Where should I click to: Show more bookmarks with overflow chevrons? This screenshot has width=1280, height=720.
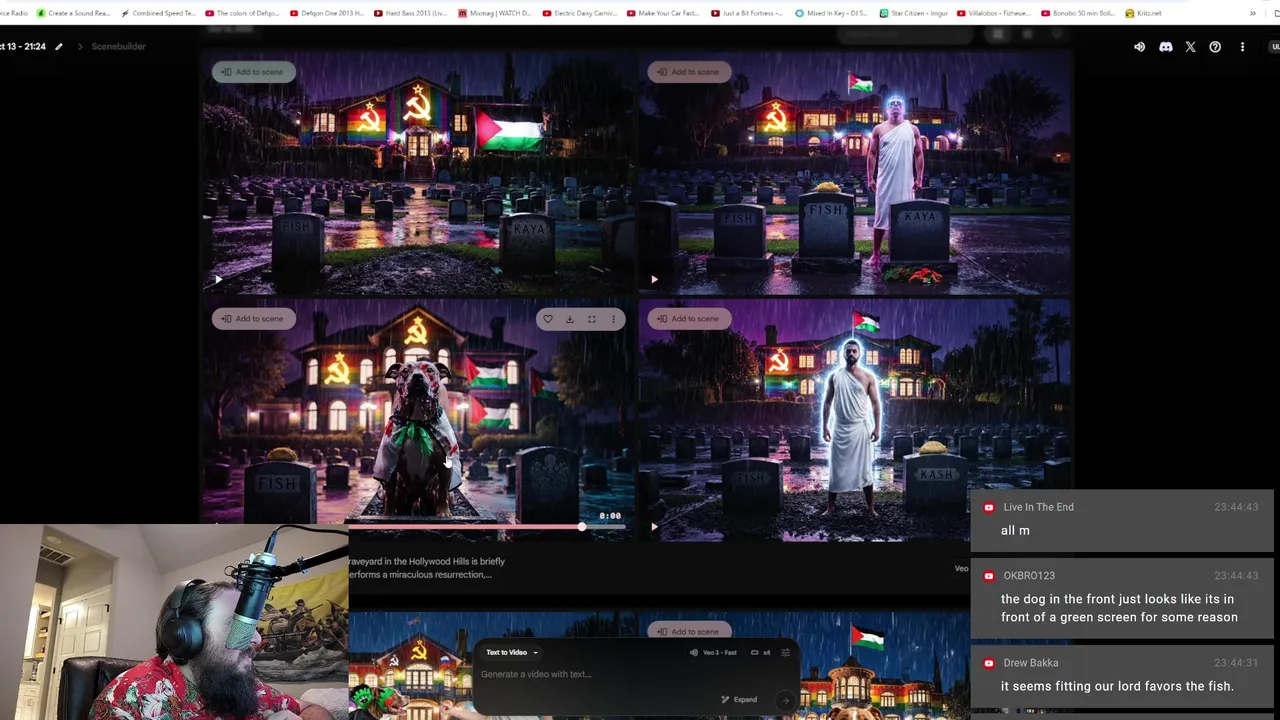1253,13
